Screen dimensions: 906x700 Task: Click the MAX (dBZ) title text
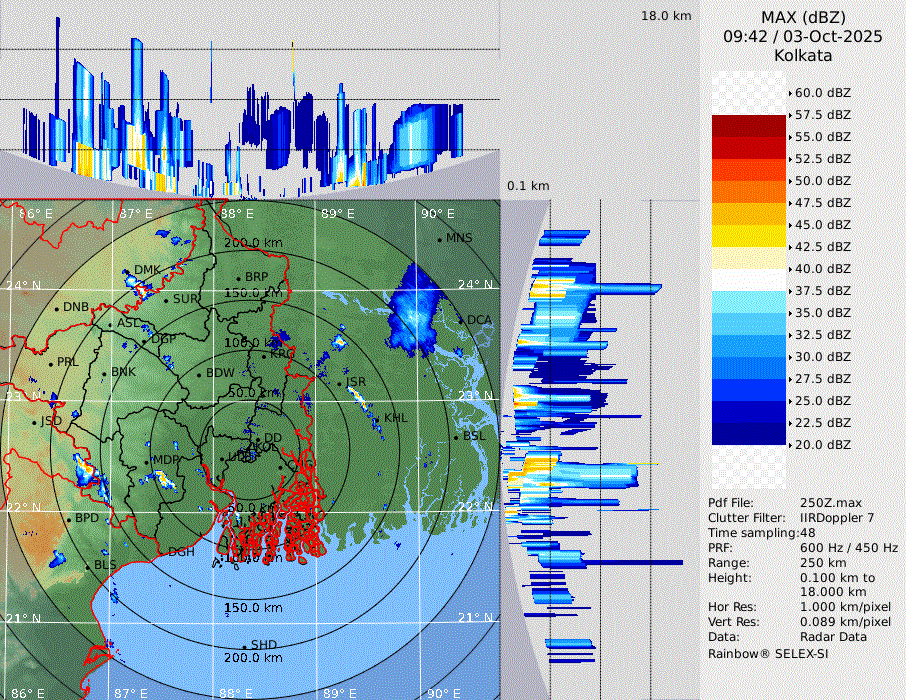pos(803,17)
